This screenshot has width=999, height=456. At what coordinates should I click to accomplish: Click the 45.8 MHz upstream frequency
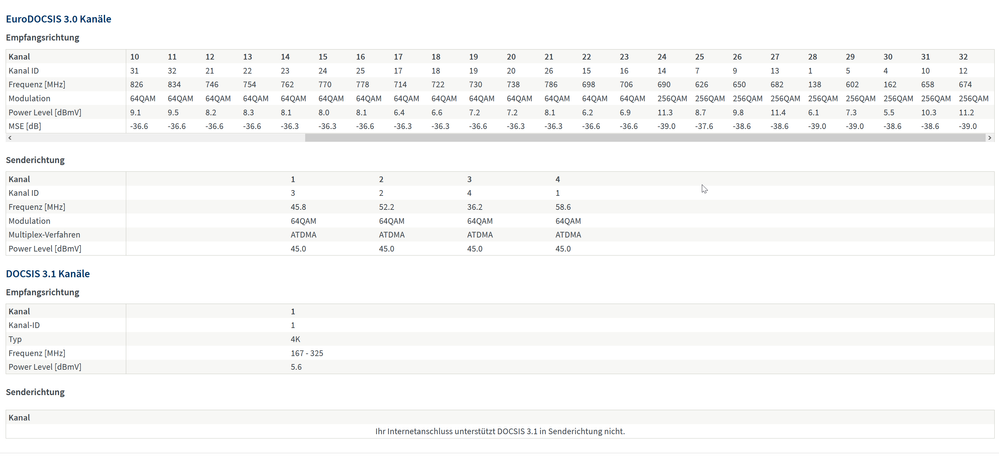(x=298, y=207)
